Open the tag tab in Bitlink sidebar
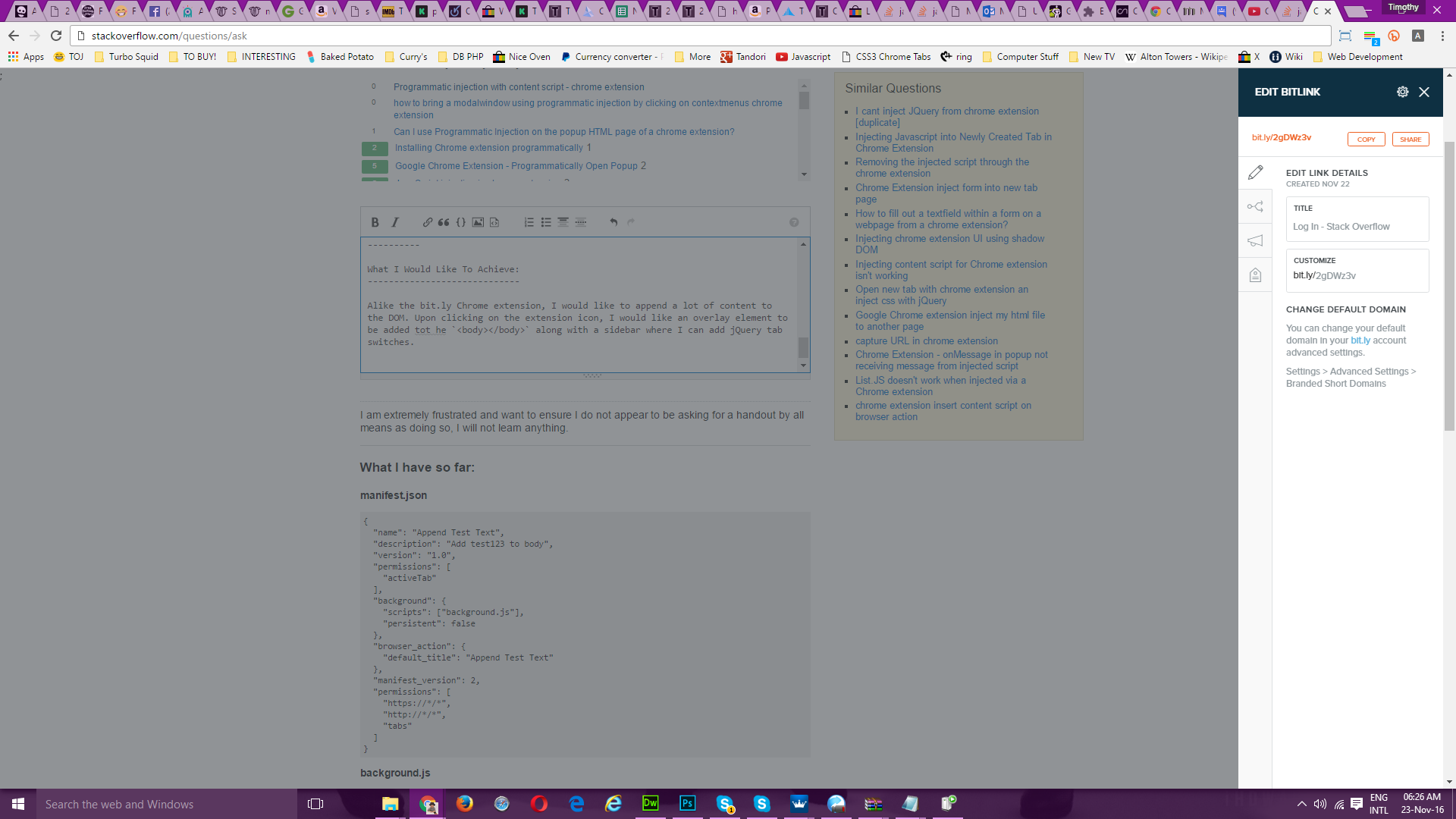1456x819 pixels. coord(1255,275)
